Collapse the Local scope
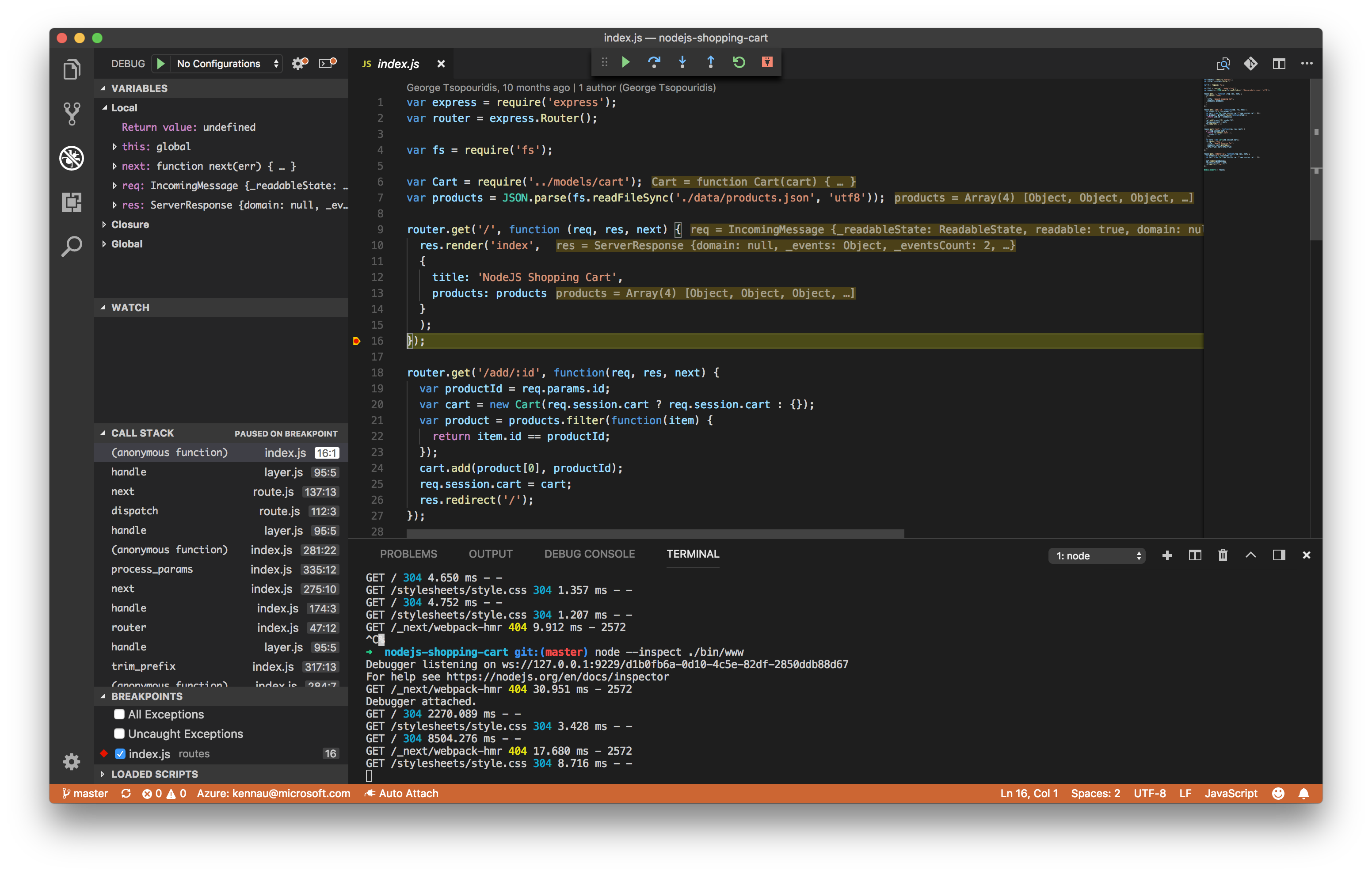This screenshot has width=1372, height=874. coord(105,108)
